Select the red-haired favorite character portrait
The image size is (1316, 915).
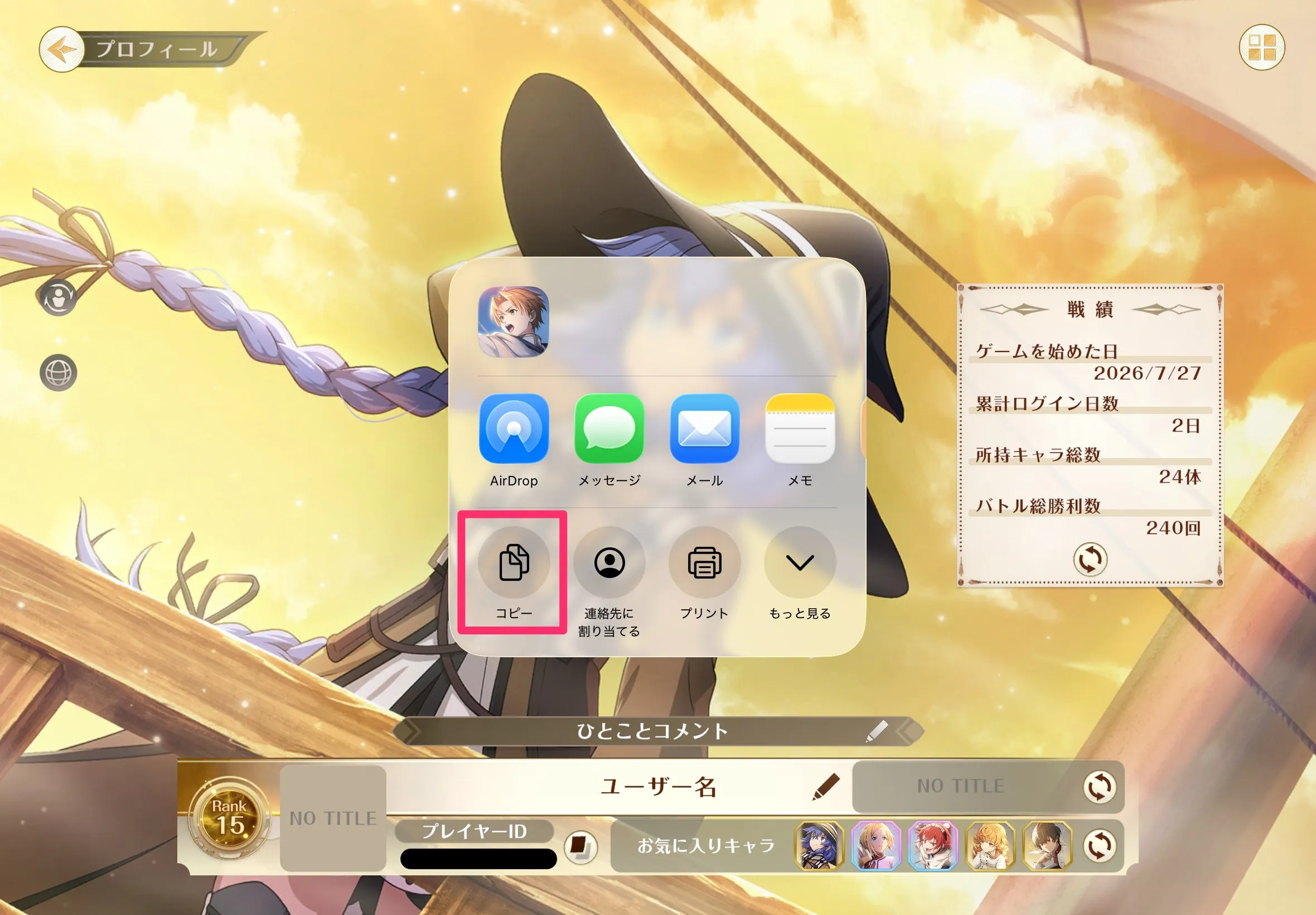tap(933, 846)
